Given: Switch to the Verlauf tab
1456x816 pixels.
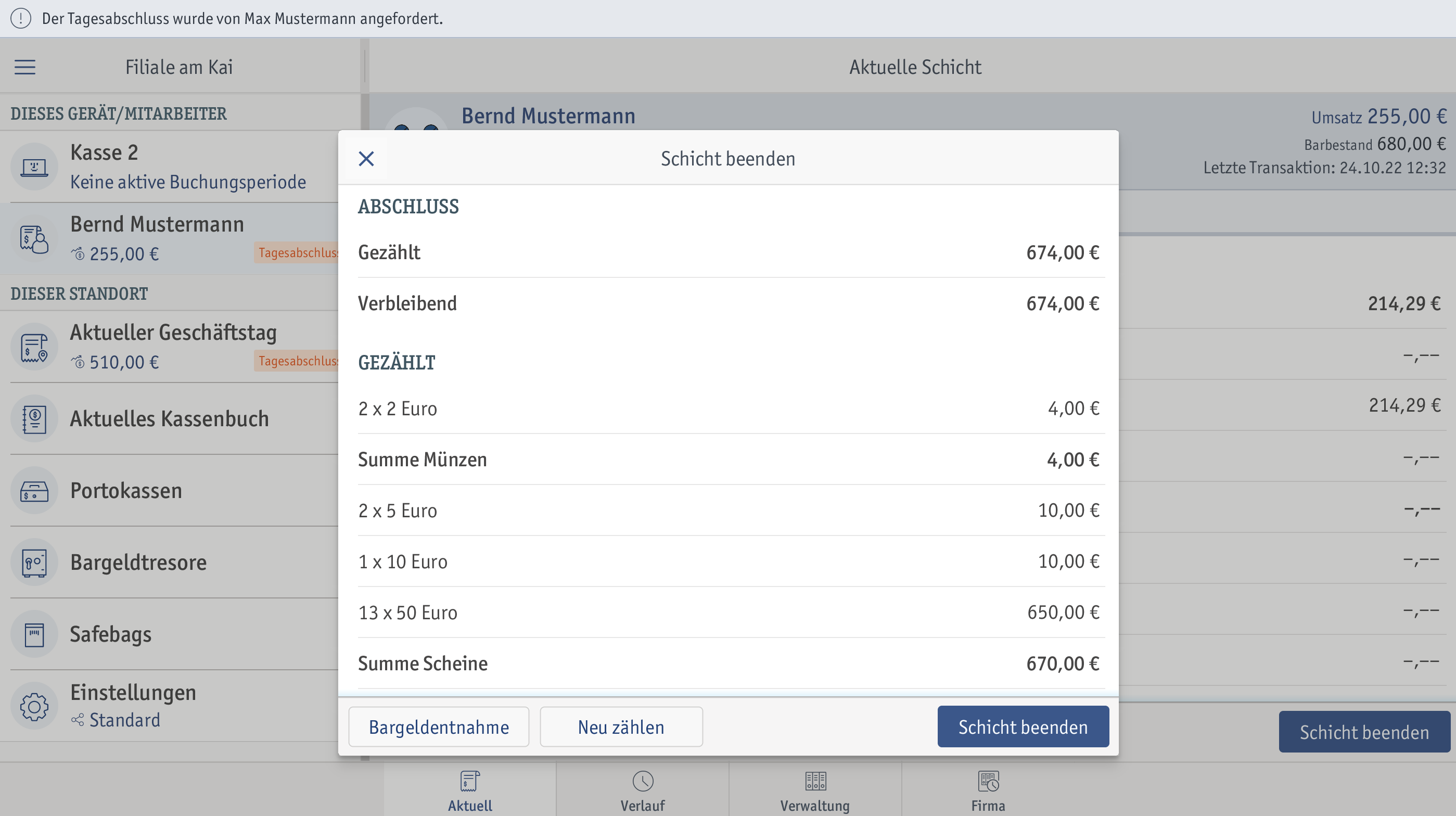Looking at the screenshot, I should tap(643, 790).
